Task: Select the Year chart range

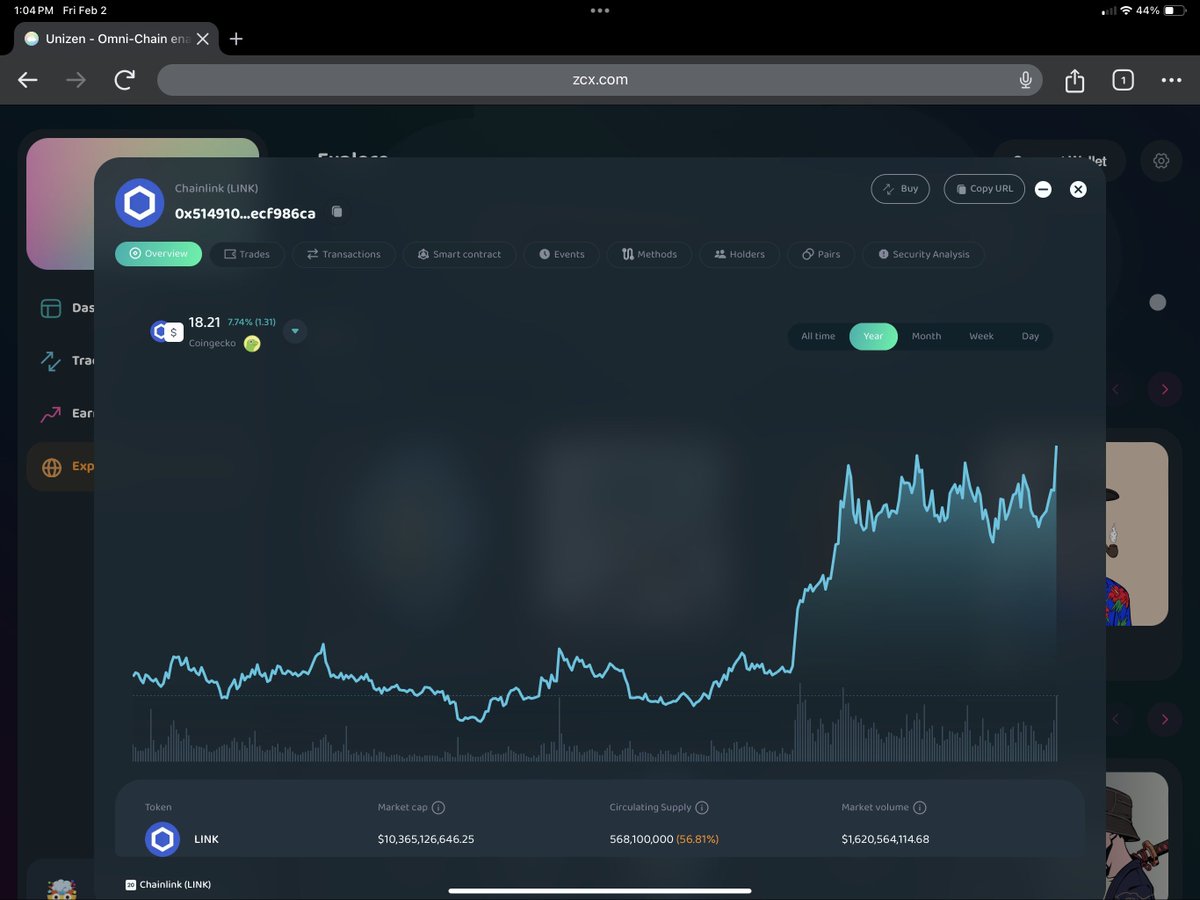Action: (873, 336)
